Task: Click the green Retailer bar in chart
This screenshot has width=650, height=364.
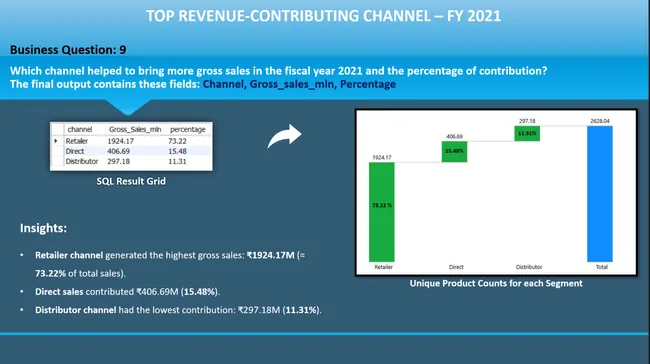Action: [382, 212]
